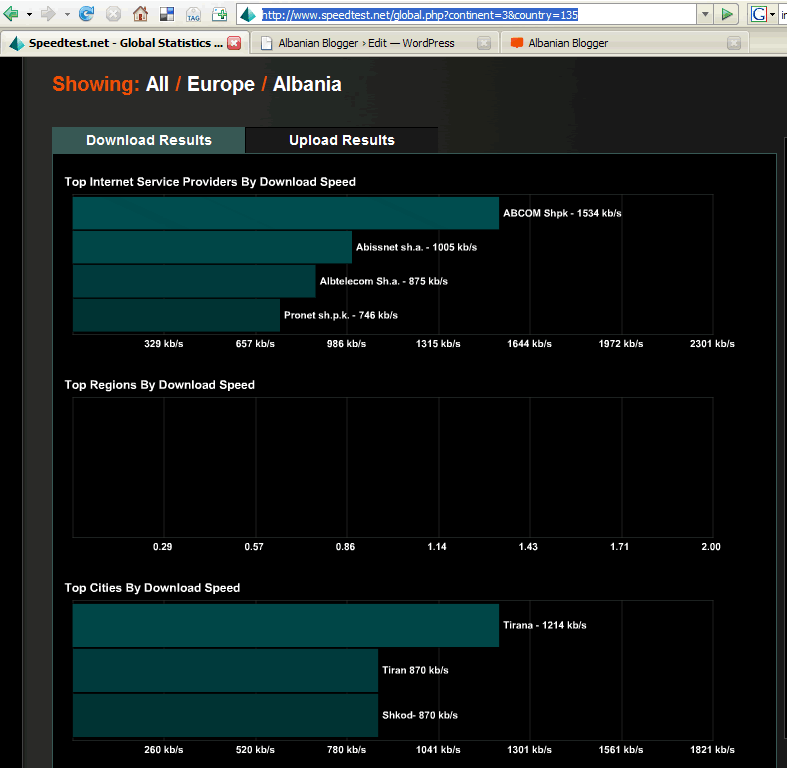Click the All breadcrumb link

pyautogui.click(x=157, y=84)
